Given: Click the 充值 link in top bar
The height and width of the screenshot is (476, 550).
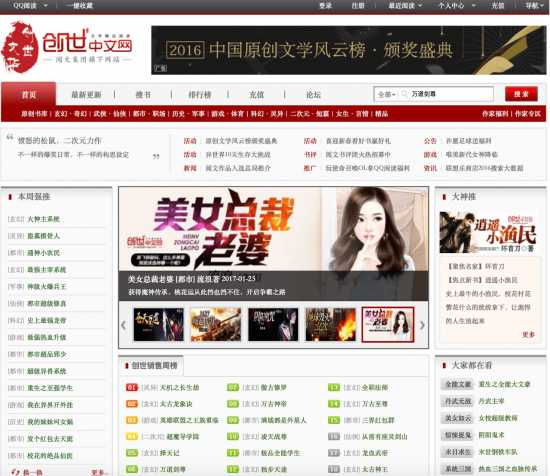Looking at the screenshot, I should point(498,6).
